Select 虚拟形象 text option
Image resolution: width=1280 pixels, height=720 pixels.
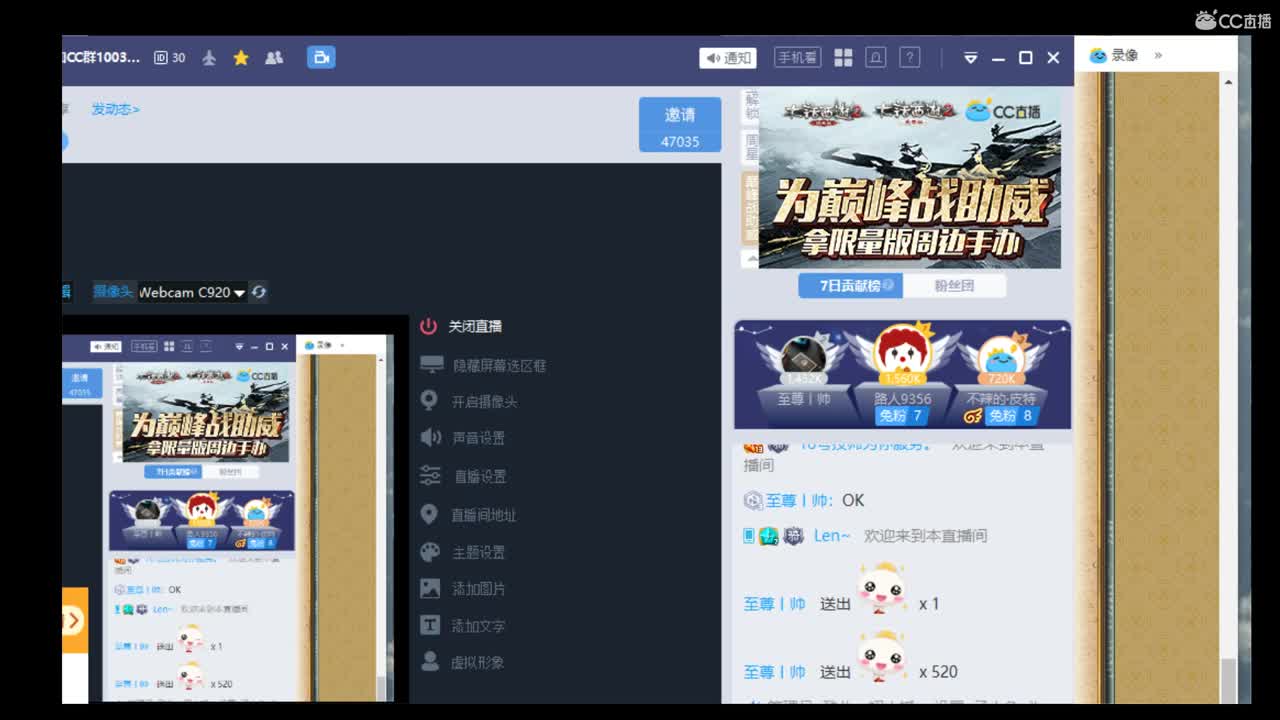[x=478, y=662]
